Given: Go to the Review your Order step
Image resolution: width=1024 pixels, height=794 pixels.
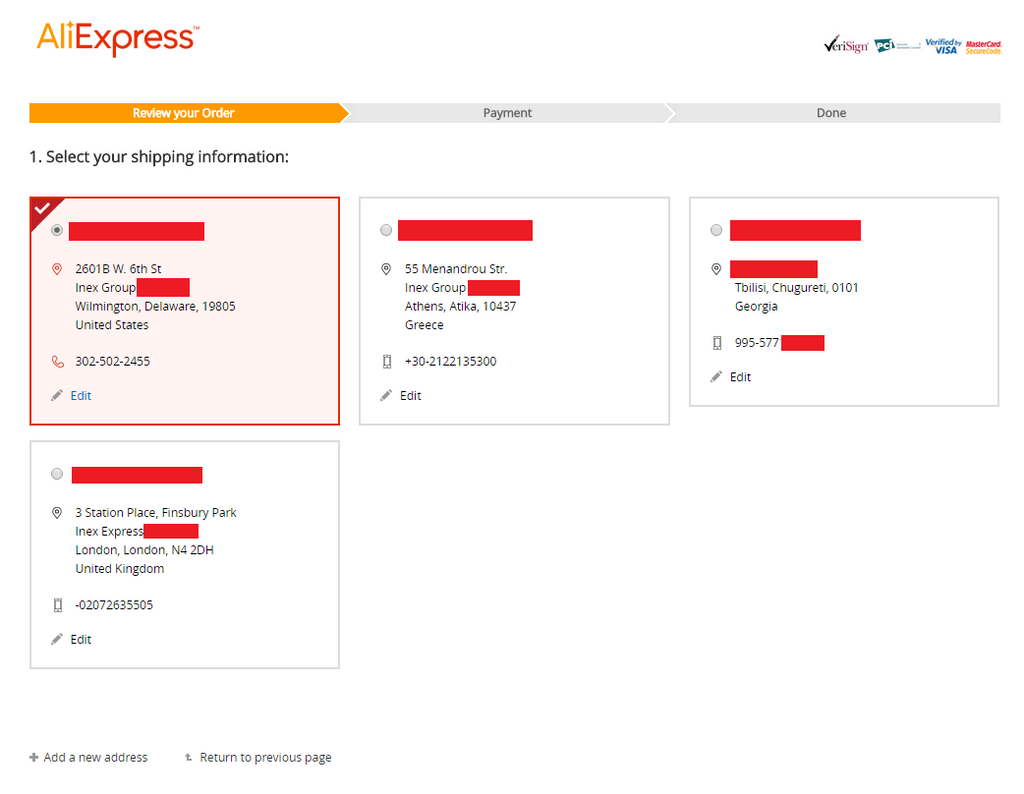Looking at the screenshot, I should point(184,113).
